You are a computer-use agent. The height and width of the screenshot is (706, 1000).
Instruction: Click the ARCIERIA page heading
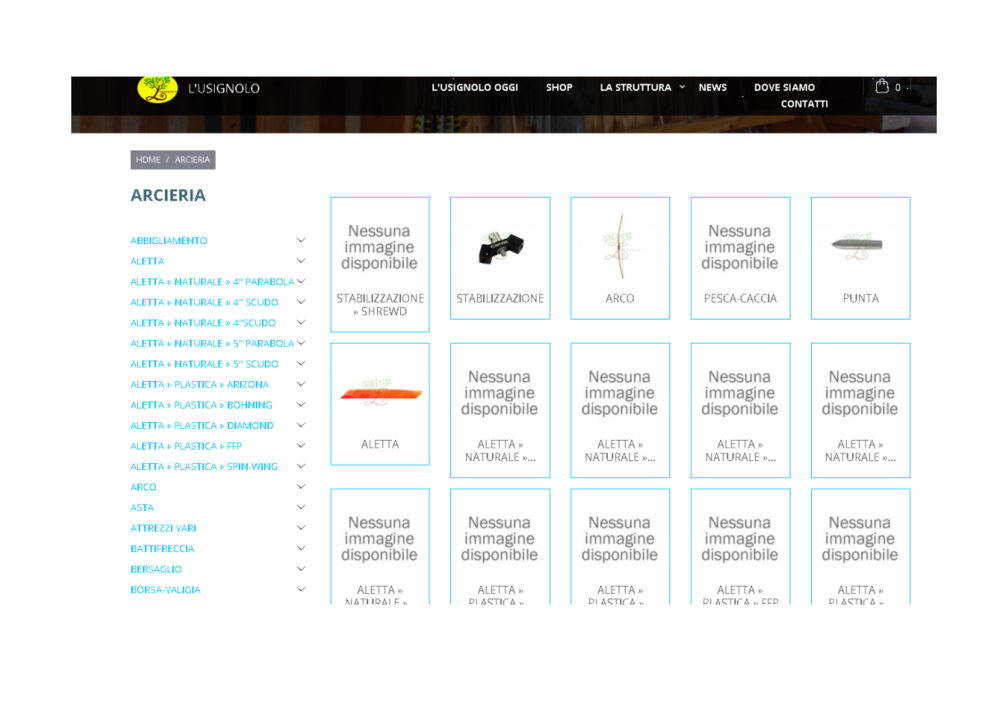click(x=168, y=195)
